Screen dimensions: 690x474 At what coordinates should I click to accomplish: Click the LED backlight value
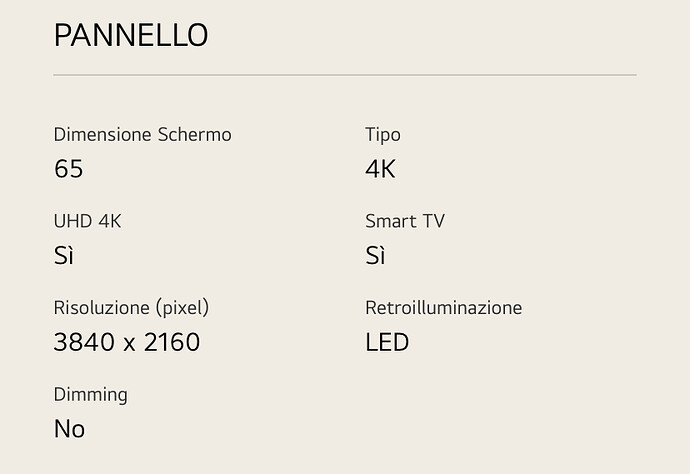tap(387, 342)
